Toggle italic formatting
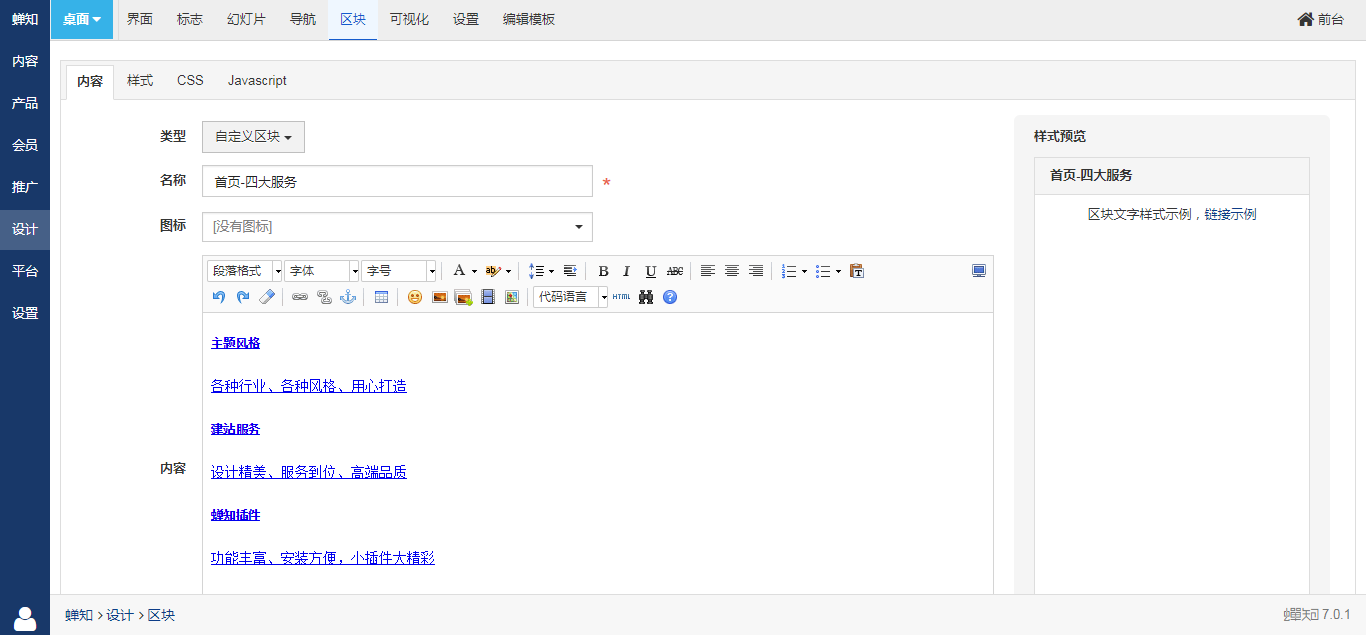The height and width of the screenshot is (635, 1366). tap(627, 271)
